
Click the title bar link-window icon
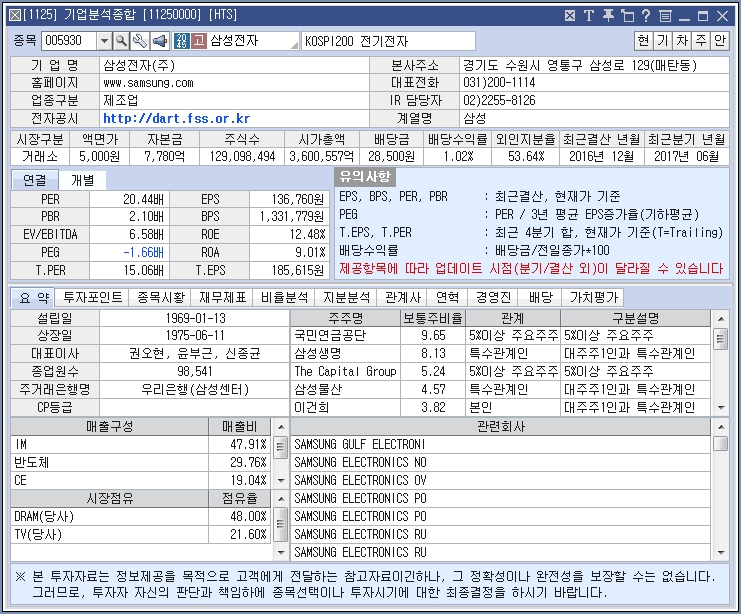(x=627, y=16)
